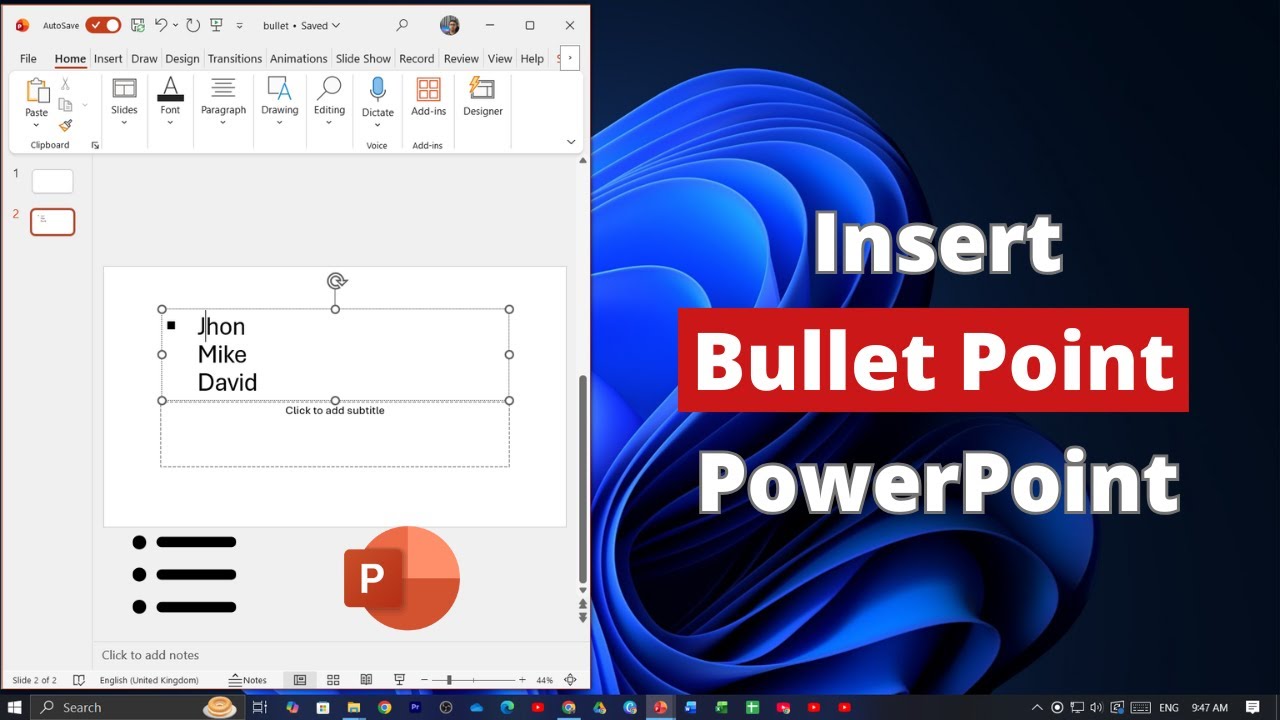The width and height of the screenshot is (1280, 720).
Task: Switch to the Insert tab
Action: tap(108, 59)
